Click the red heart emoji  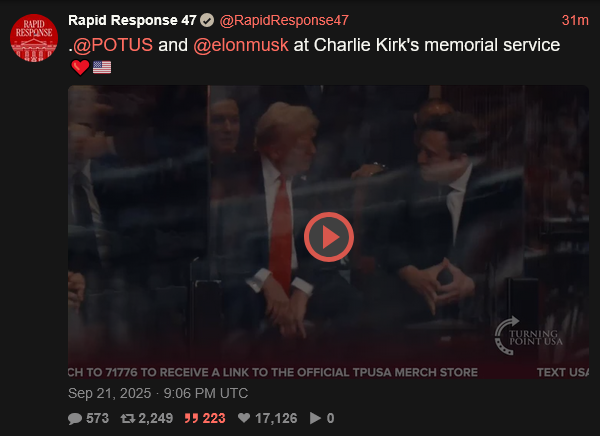(80, 68)
